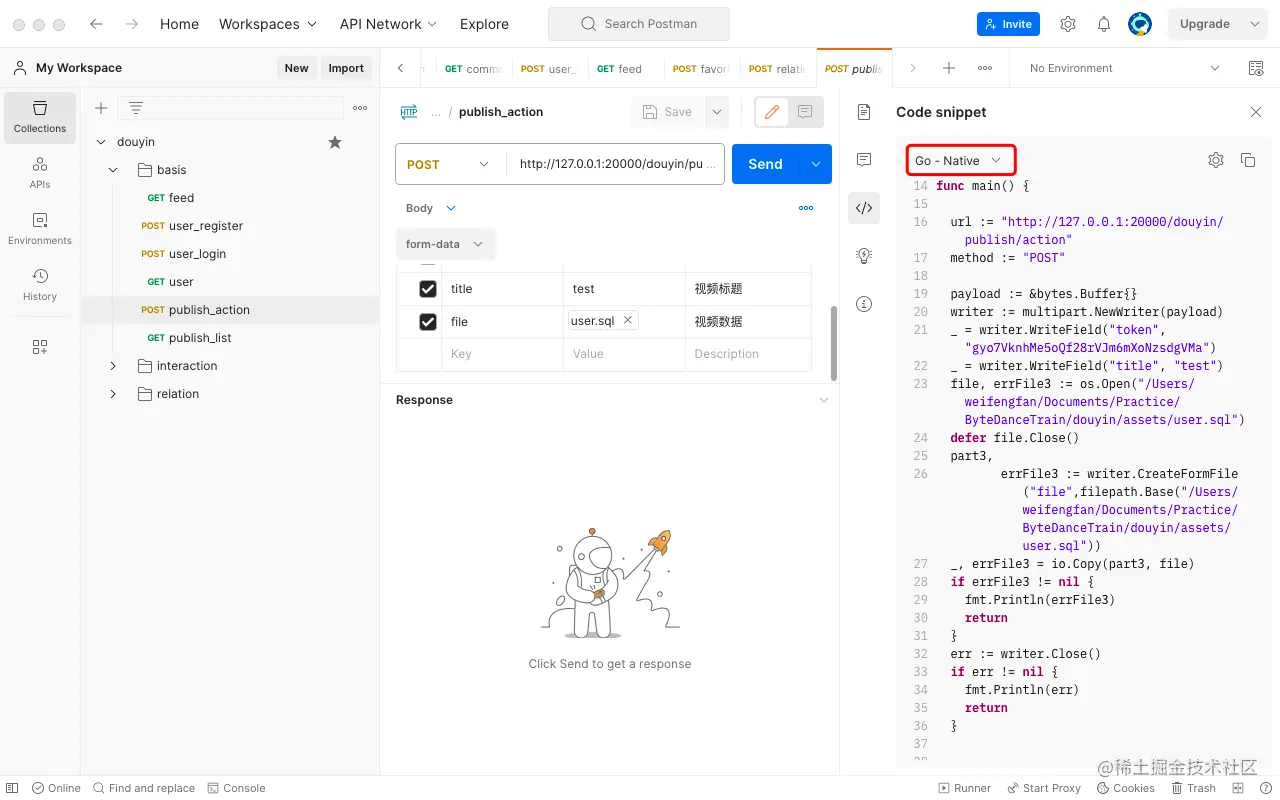Copy the code snippet to clipboard
The width and height of the screenshot is (1280, 800).
click(1248, 160)
